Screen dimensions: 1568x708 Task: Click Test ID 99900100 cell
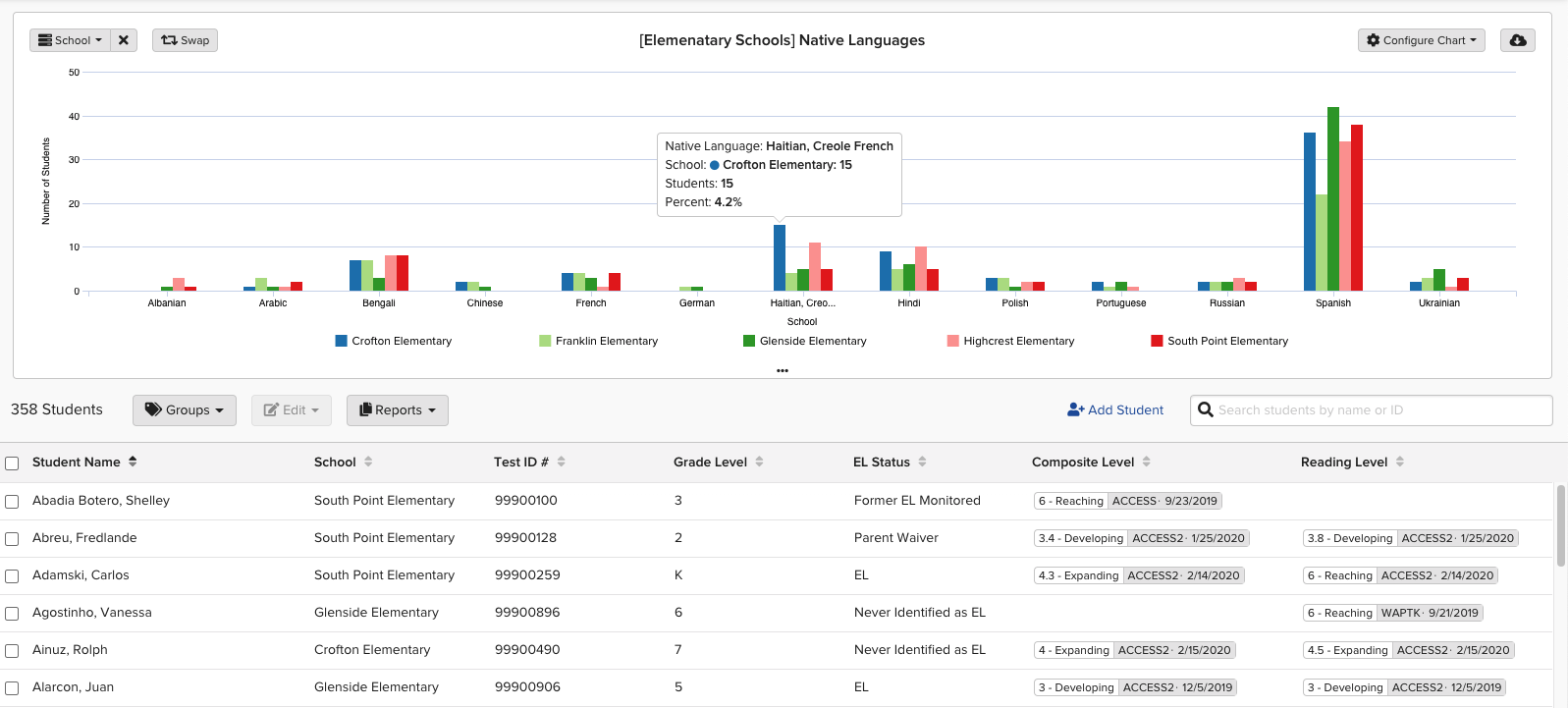[526, 501]
